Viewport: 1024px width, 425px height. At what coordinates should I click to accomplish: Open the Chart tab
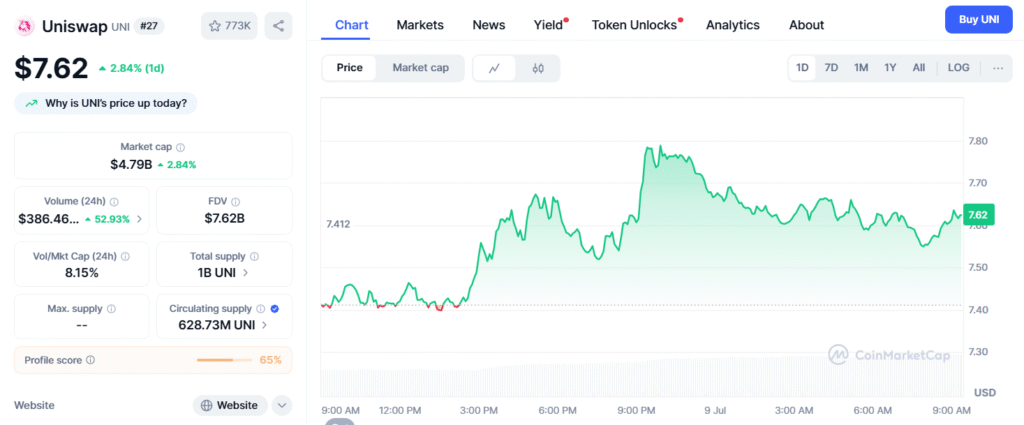click(351, 25)
